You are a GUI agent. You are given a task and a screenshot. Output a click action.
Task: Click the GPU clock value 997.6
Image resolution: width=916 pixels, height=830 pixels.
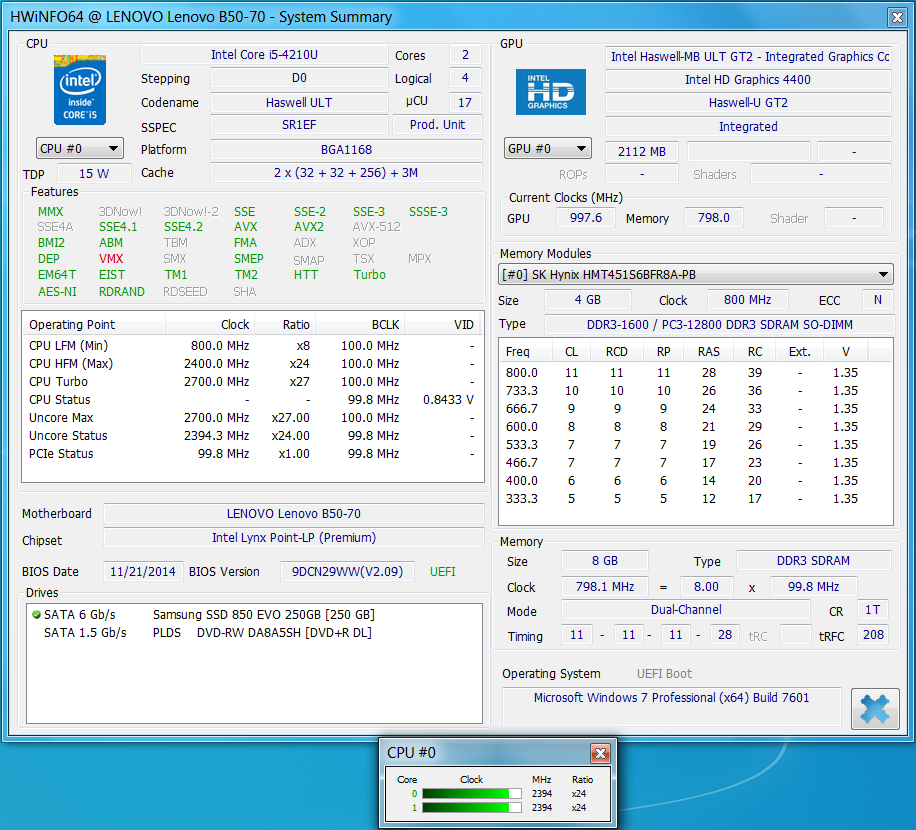[585, 218]
